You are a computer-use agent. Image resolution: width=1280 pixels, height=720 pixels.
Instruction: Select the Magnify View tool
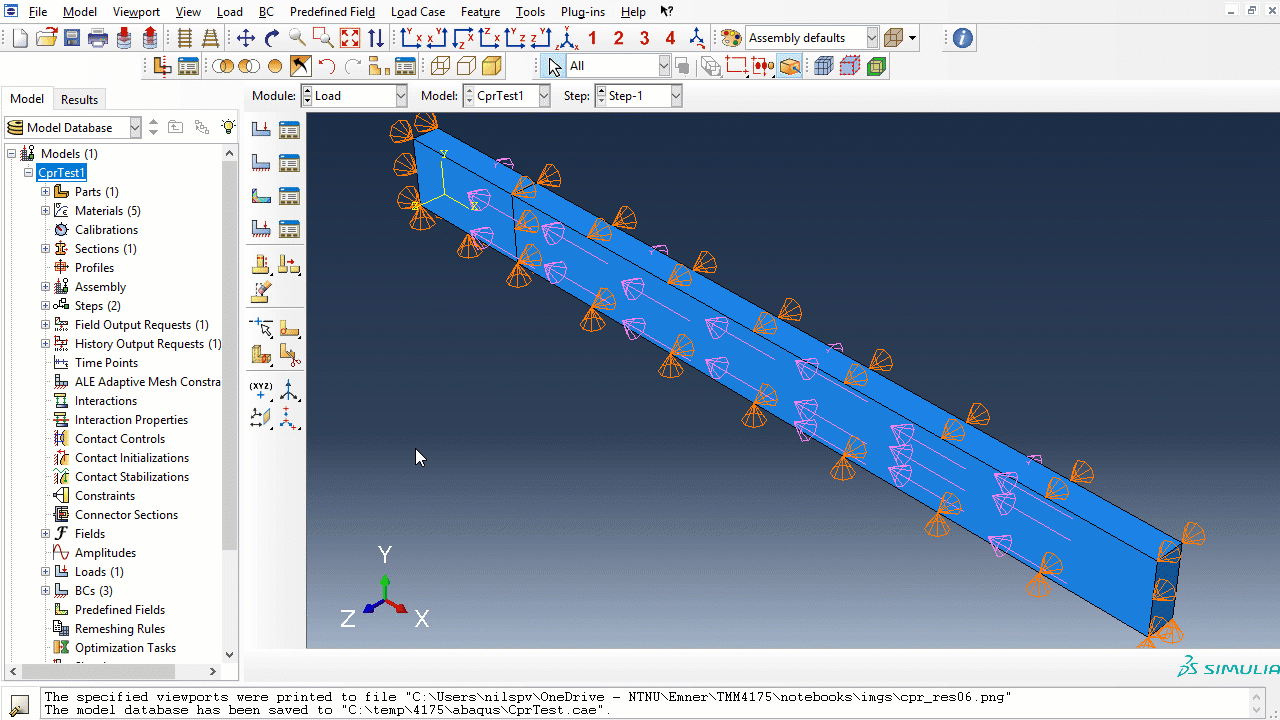click(x=298, y=38)
